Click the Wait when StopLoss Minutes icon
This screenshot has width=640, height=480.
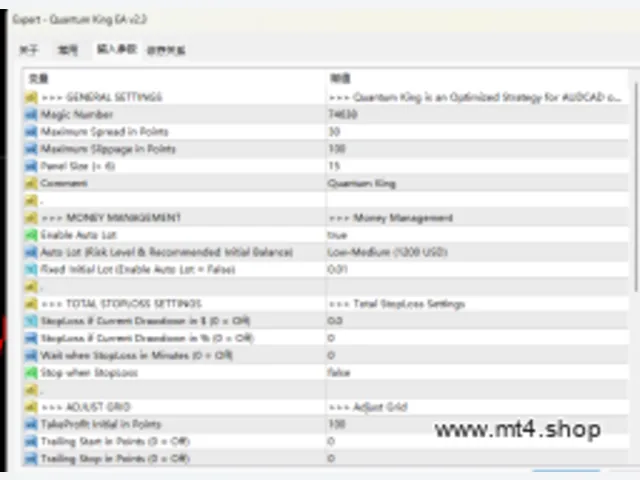(31, 355)
